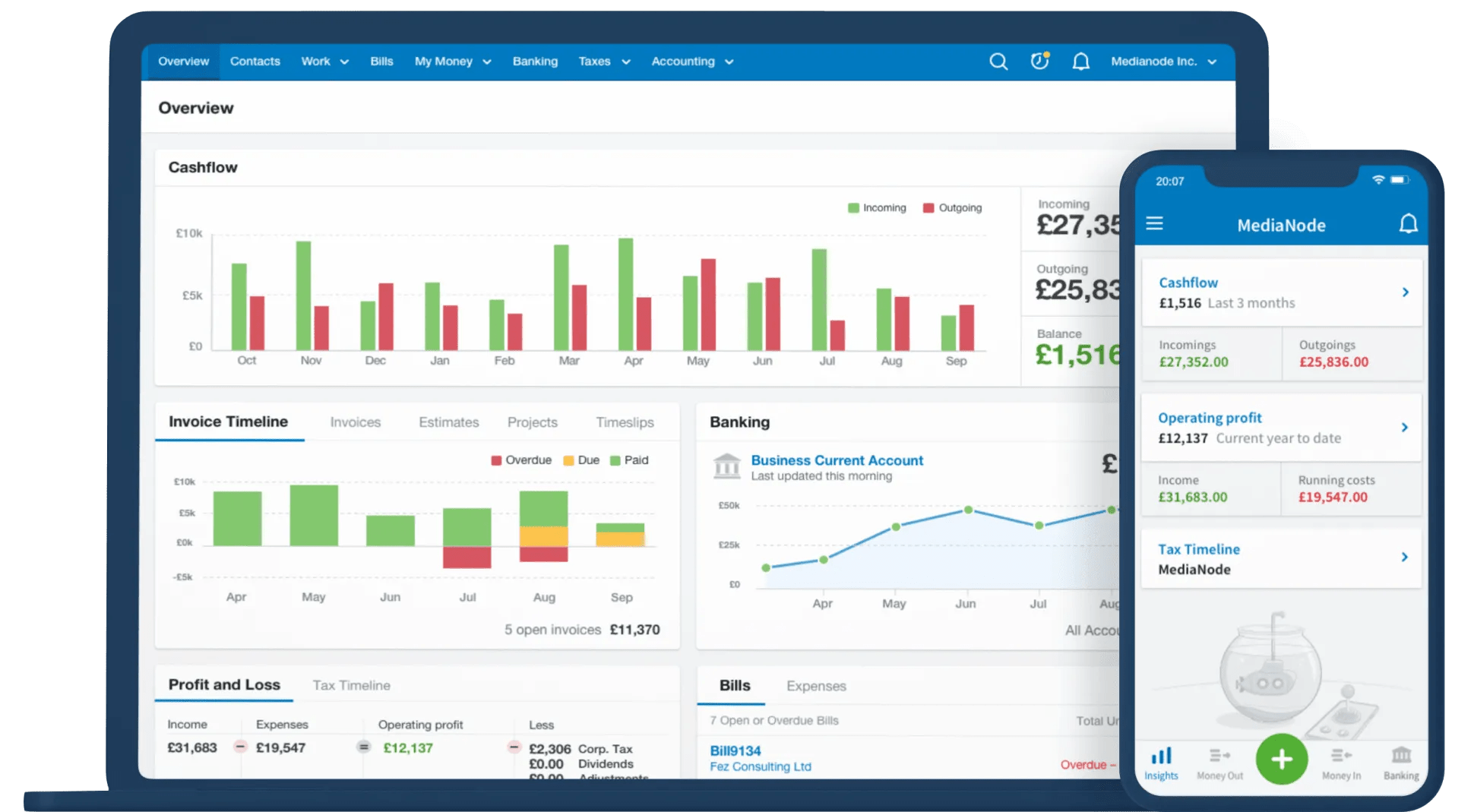The width and height of the screenshot is (1474, 812).
Task: Open search from the top navigation bar
Action: tap(998, 62)
